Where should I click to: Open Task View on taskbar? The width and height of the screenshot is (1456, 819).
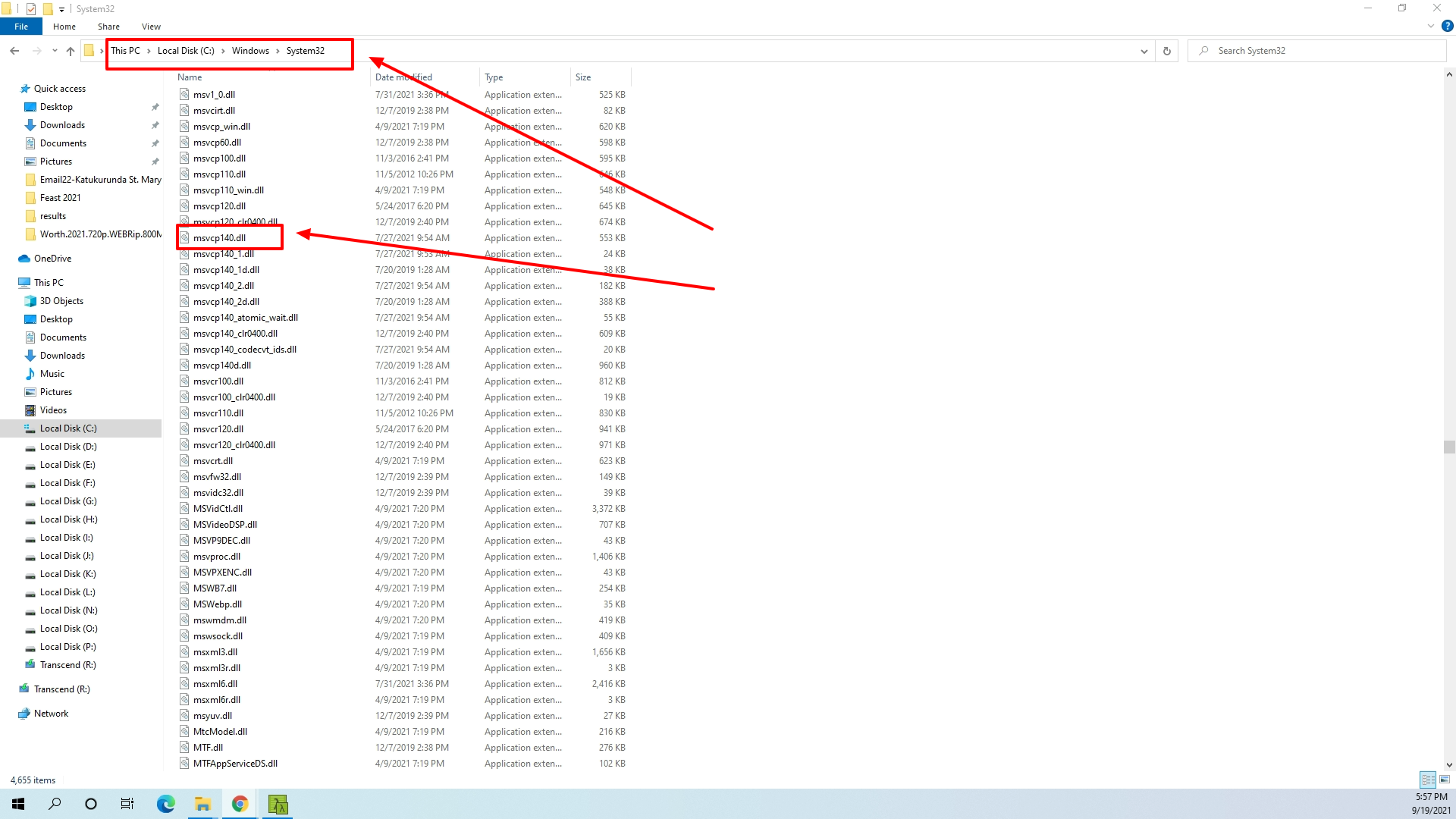point(127,804)
